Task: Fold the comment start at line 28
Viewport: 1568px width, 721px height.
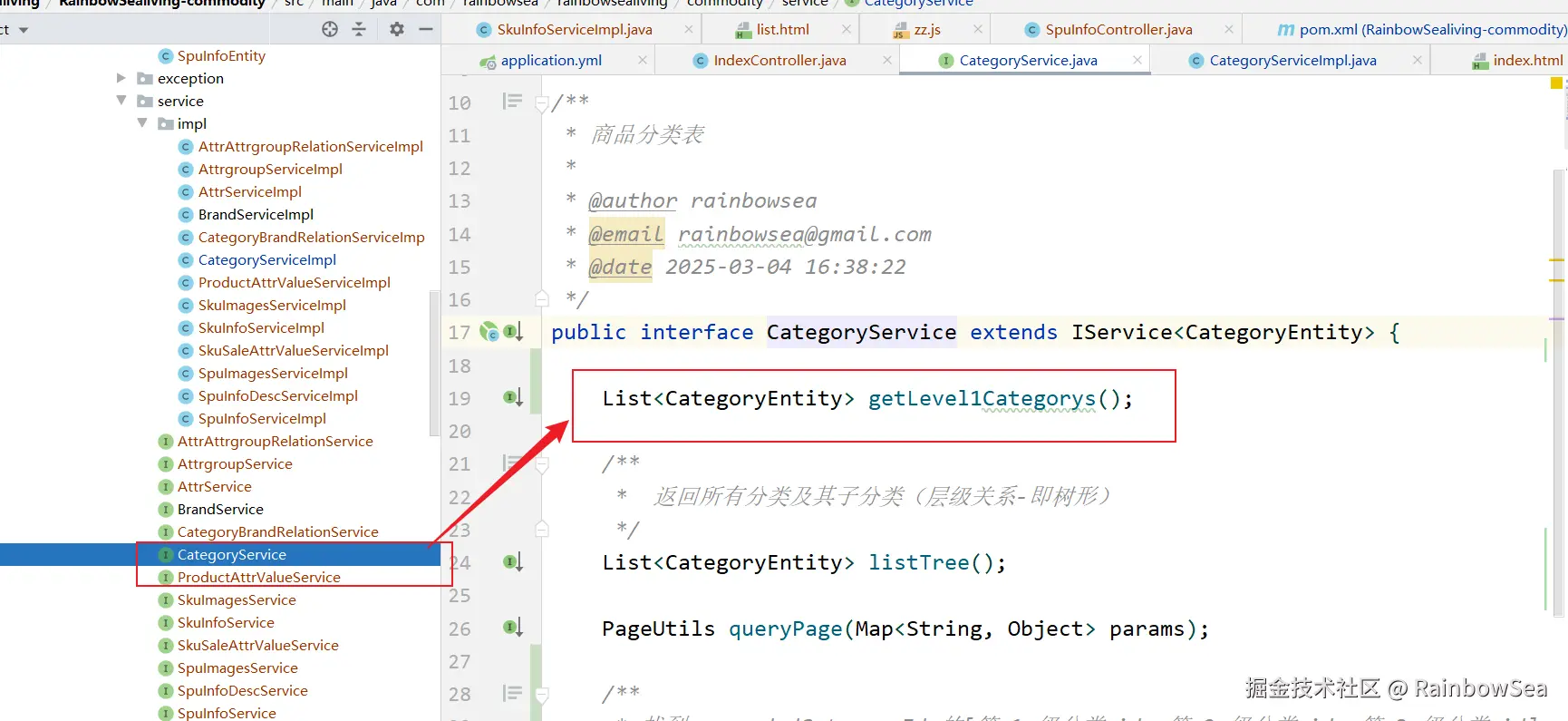Action: [x=542, y=696]
